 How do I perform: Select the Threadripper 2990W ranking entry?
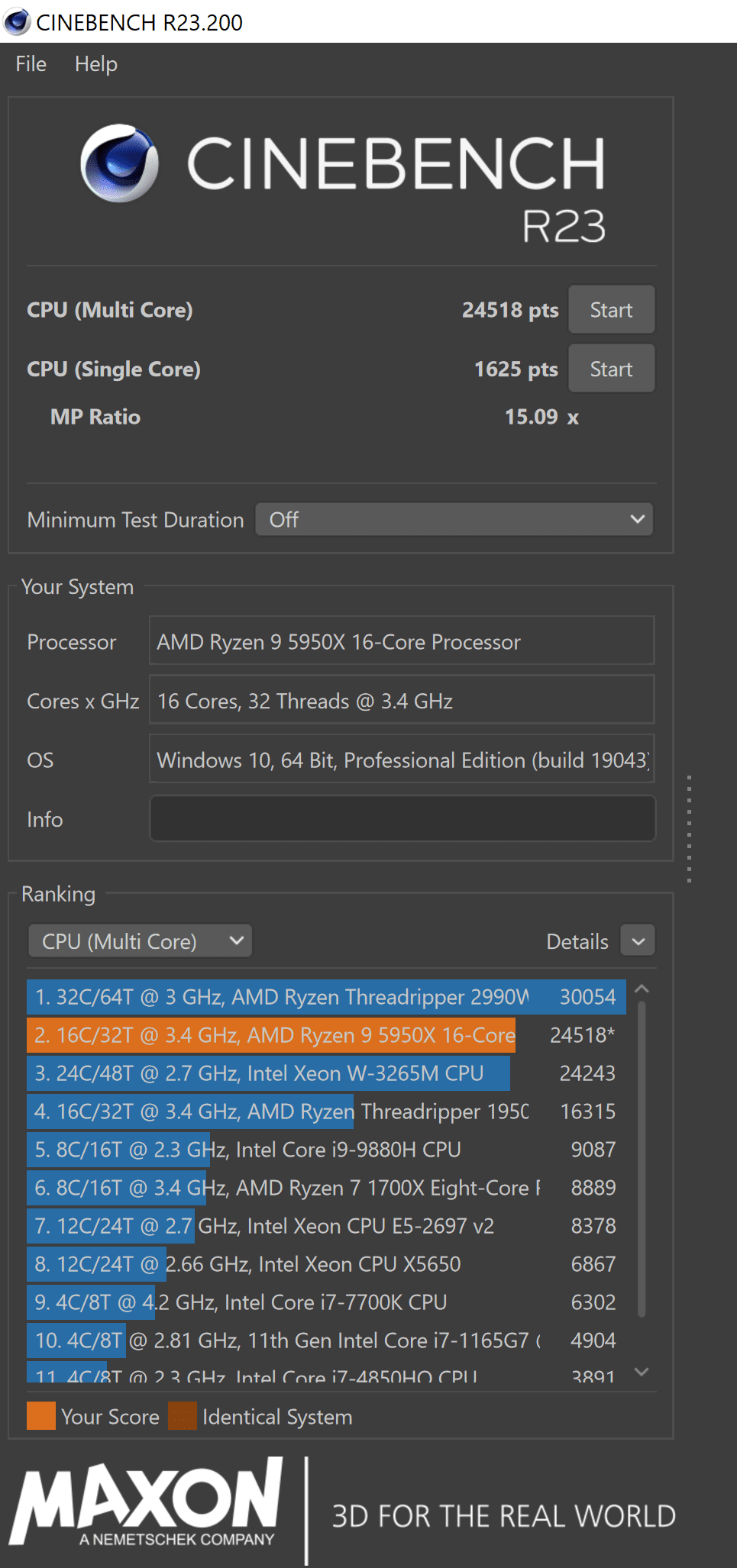[326, 997]
